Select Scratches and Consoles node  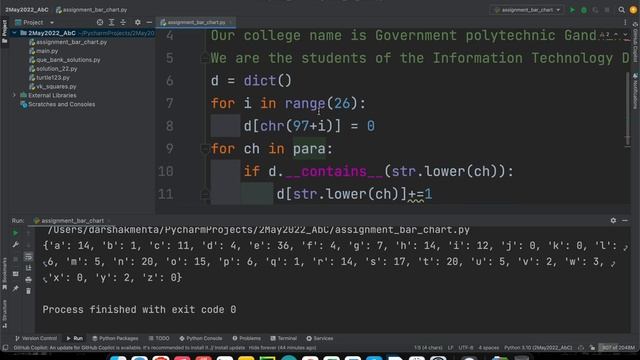coord(58,104)
